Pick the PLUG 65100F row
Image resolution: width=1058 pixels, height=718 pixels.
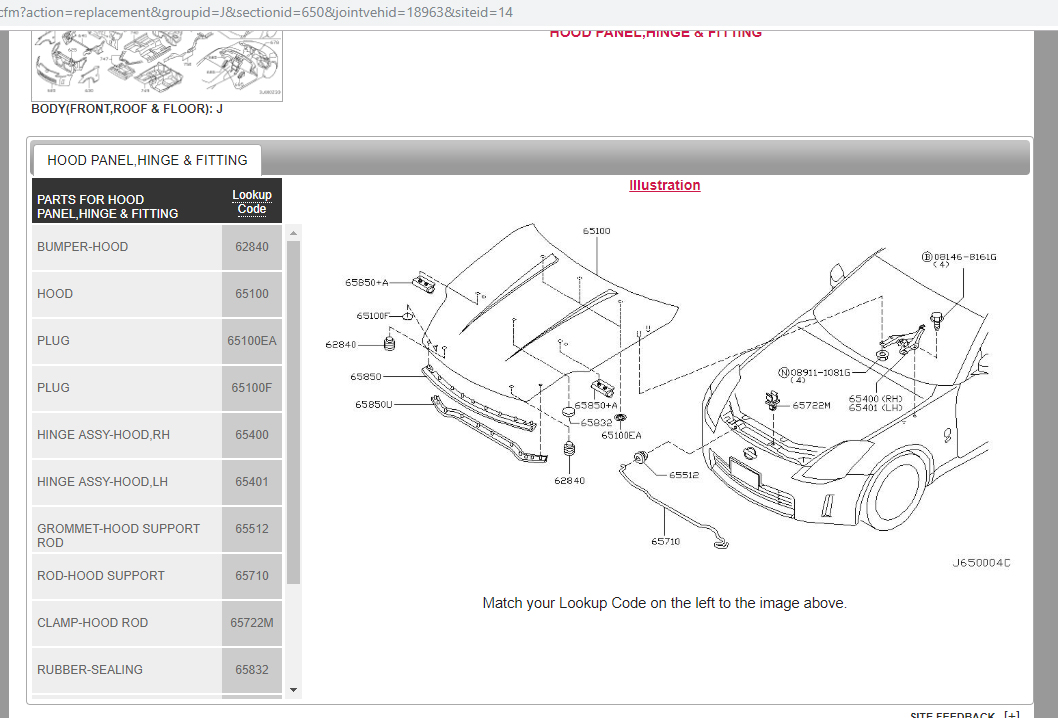point(157,388)
